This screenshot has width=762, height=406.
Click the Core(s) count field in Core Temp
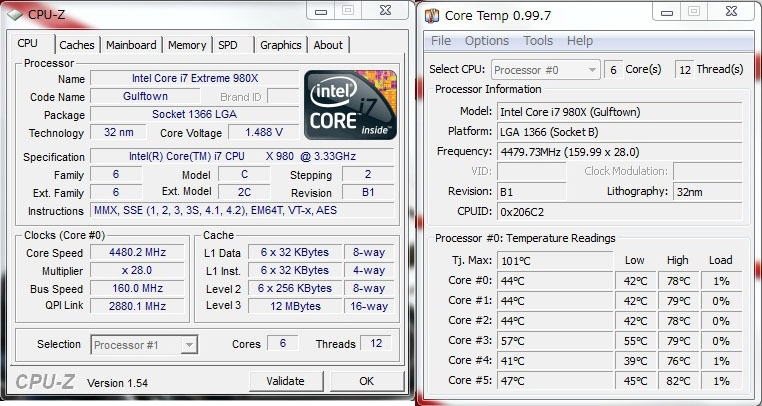coord(613,70)
